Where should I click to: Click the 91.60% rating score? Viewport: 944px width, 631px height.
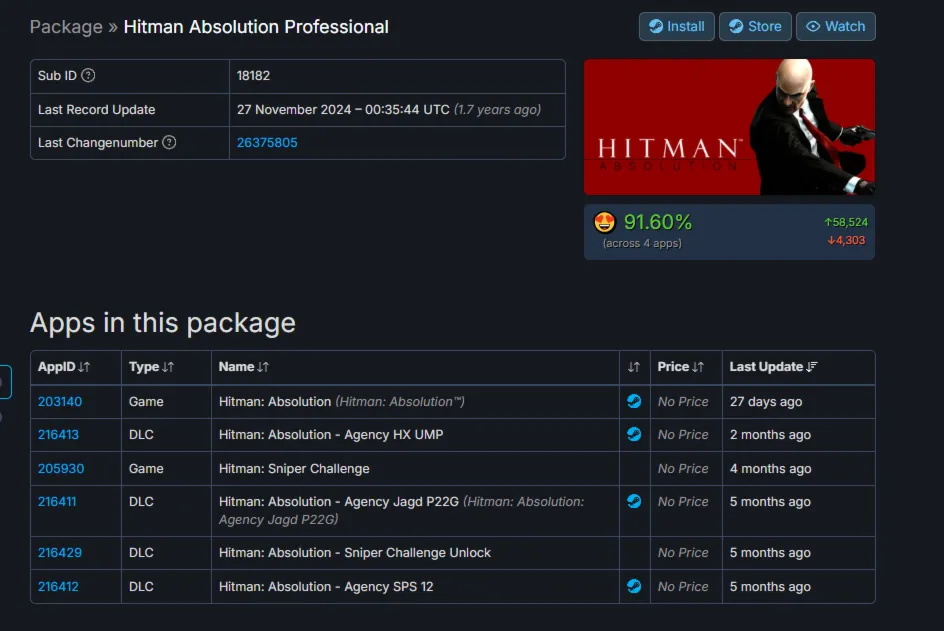tap(657, 222)
